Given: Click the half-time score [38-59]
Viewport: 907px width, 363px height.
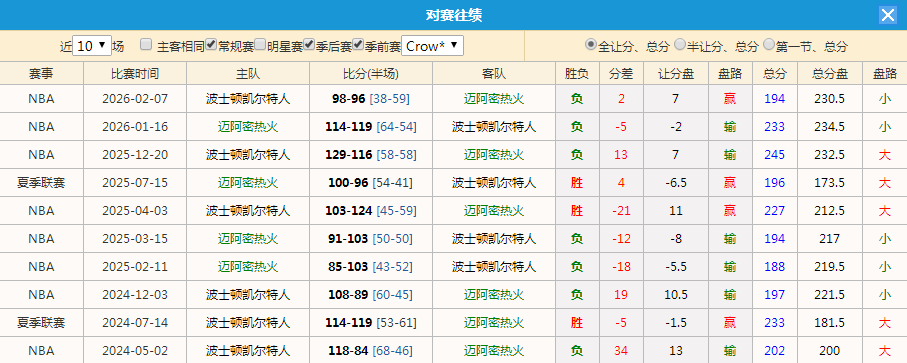Looking at the screenshot, I should point(389,99).
